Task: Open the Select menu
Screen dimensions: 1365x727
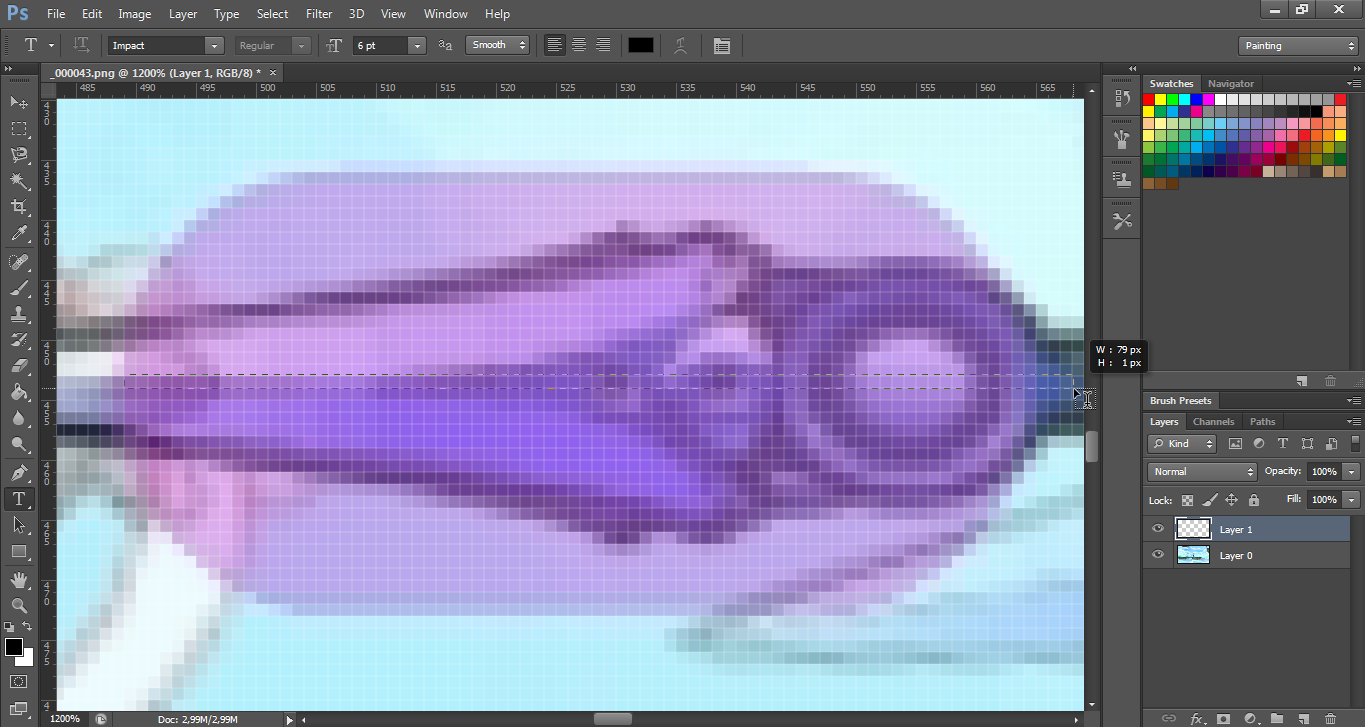Action: (x=272, y=14)
